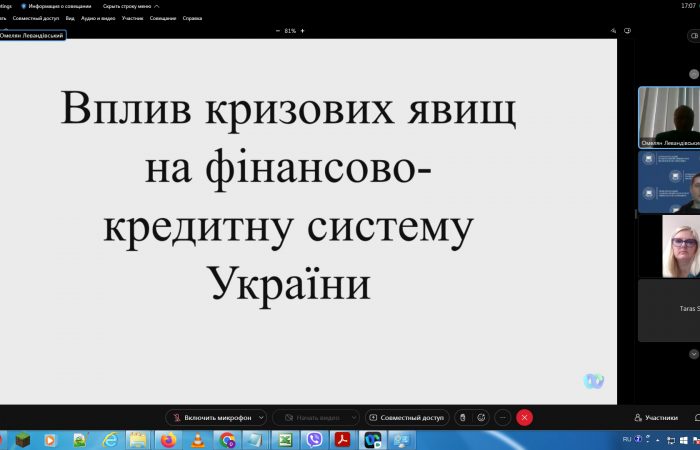Toggle the Начать видео camera button
Image resolution: width=700 pixels, height=450 pixels.
coord(312,418)
